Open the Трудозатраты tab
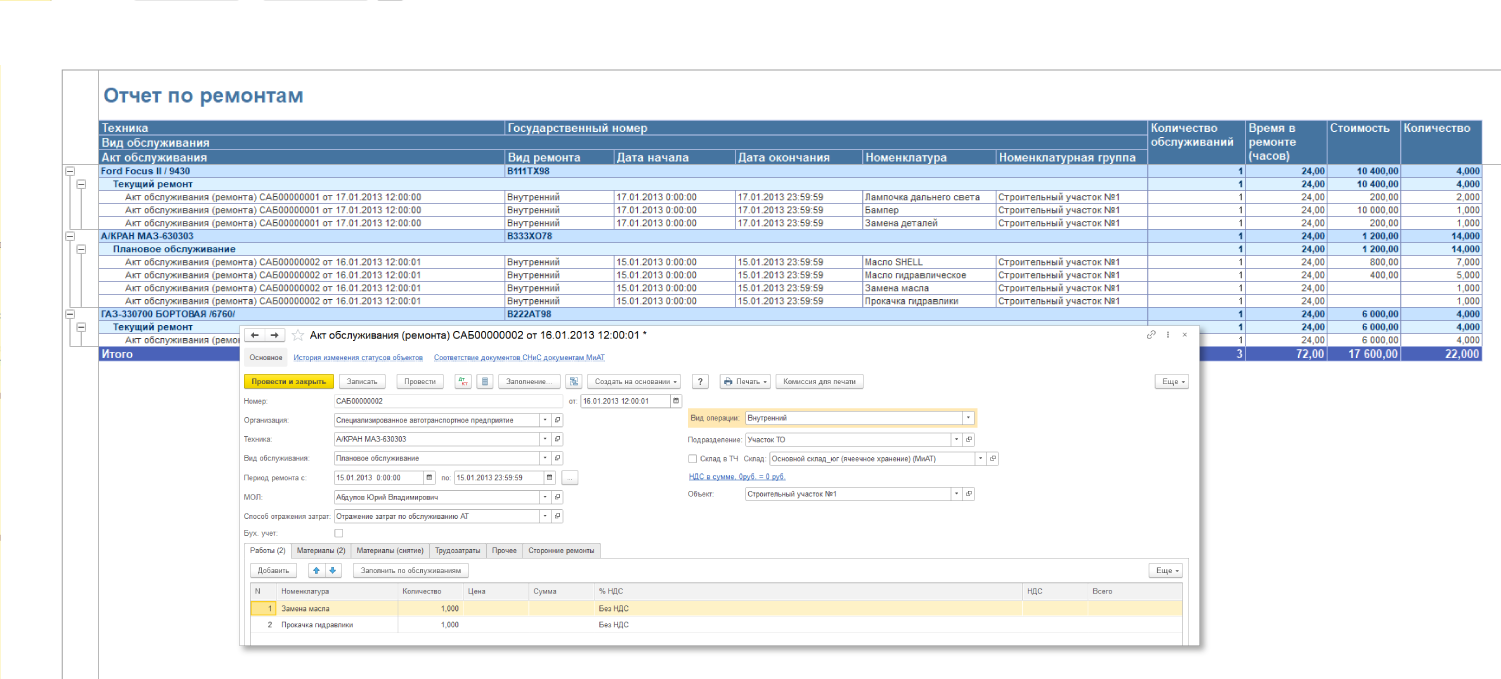Screen dimensions: 1501x679 (459, 550)
